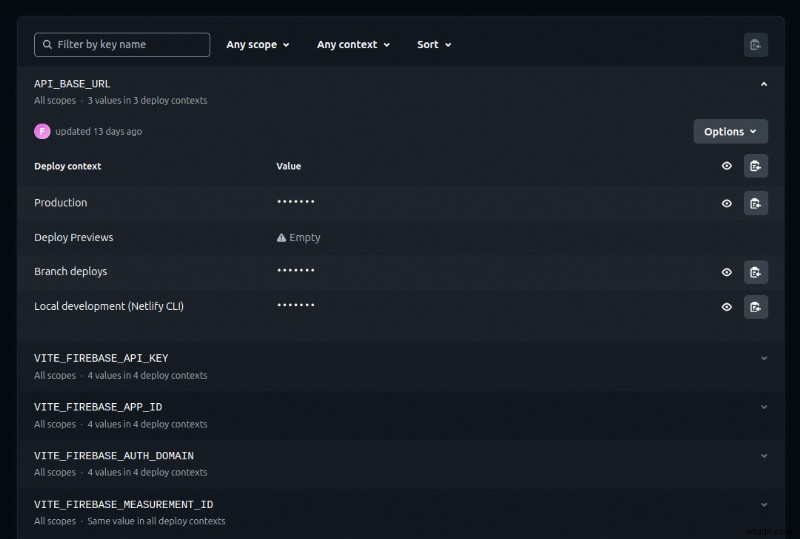The width and height of the screenshot is (800, 539).
Task: Click the masked Local development value dots
Action: coord(296,305)
